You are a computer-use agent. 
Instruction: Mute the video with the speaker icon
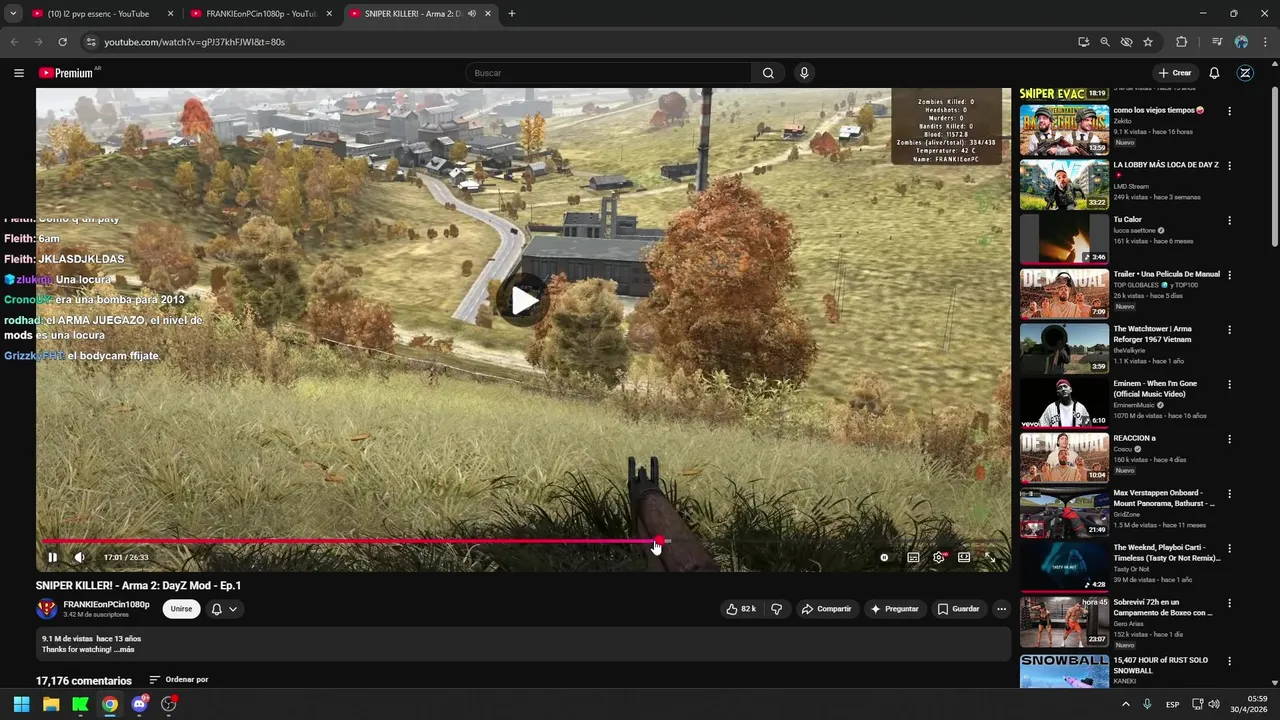pyautogui.click(x=79, y=558)
